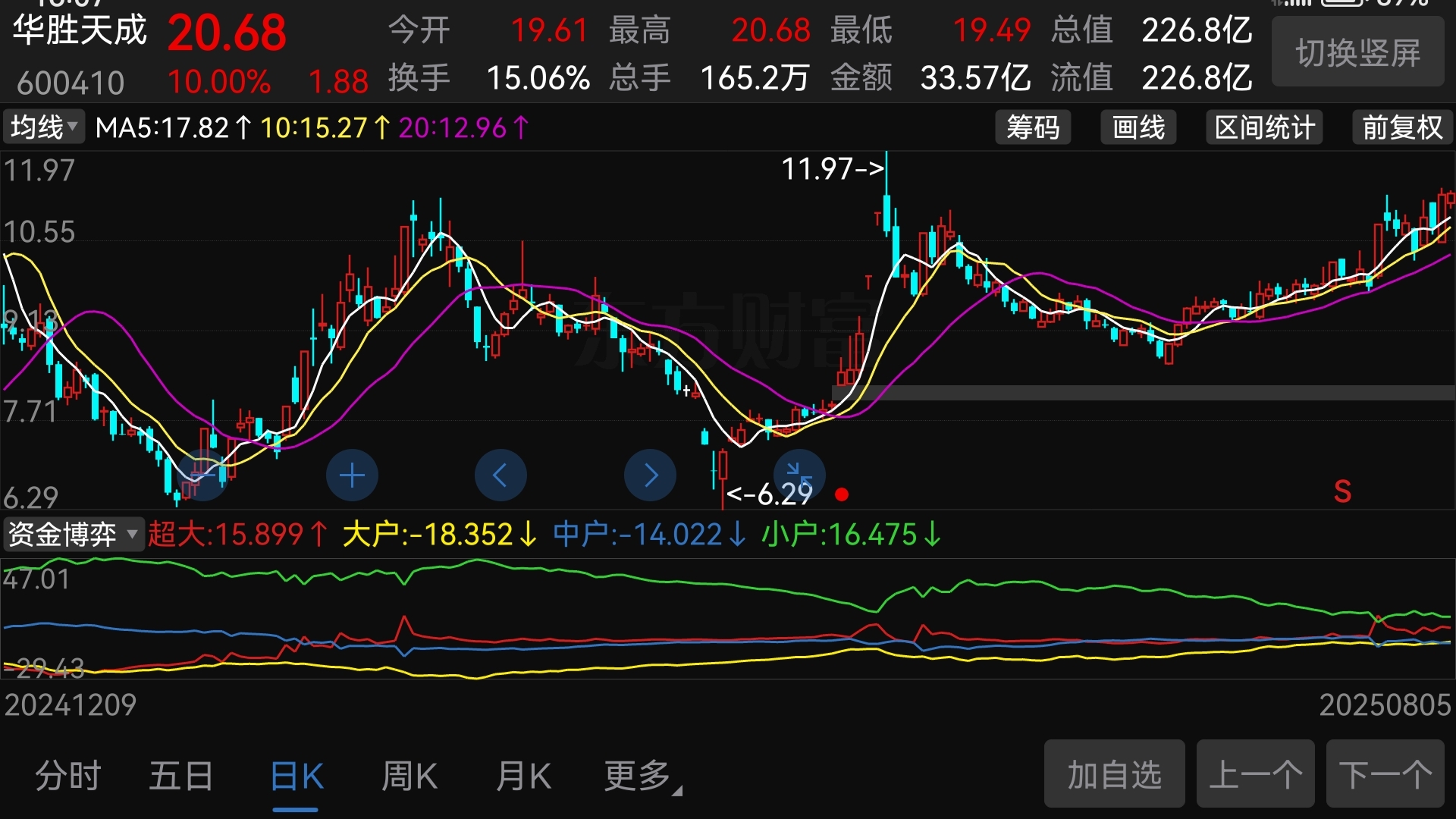The width and height of the screenshot is (1456, 819).
Task: Expand the 更多 period menu
Action: coord(642,776)
